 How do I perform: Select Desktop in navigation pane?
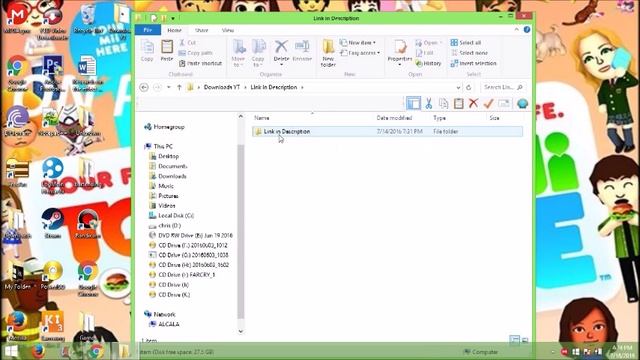tap(164, 156)
